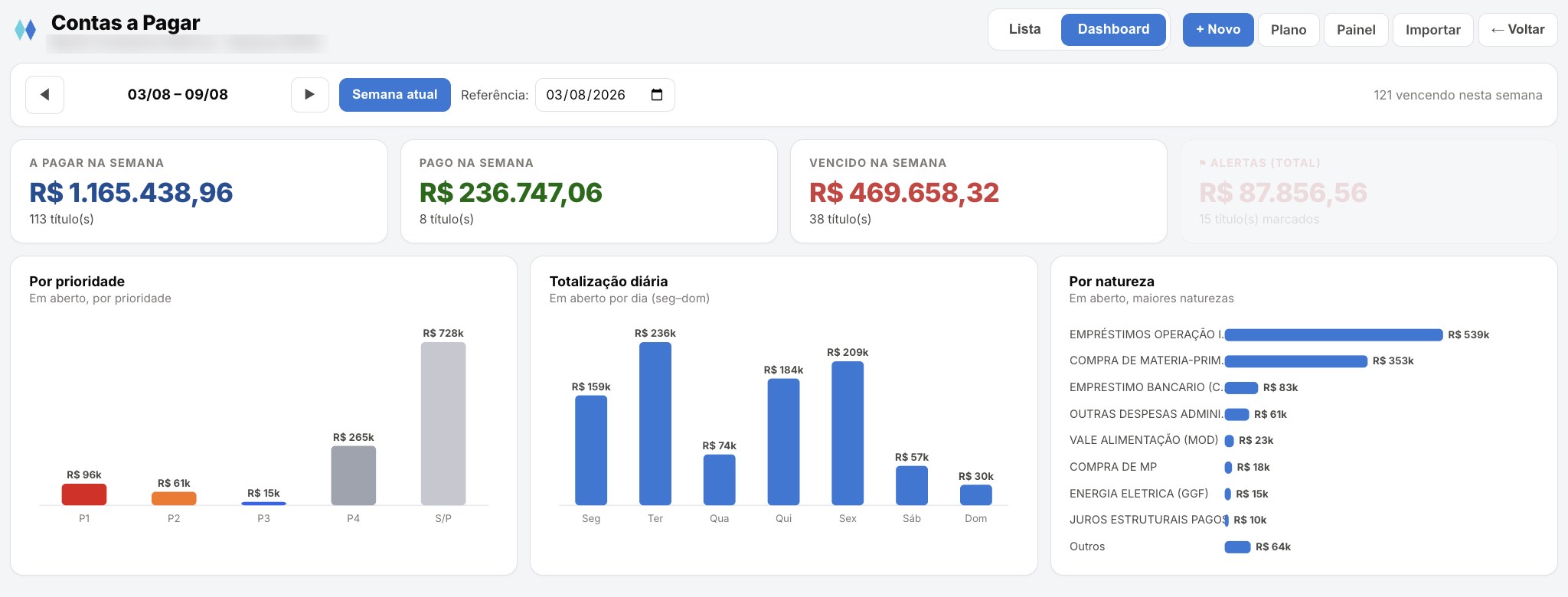Click the orange P2 priority bar
This screenshot has height=597, width=1568.
click(174, 498)
